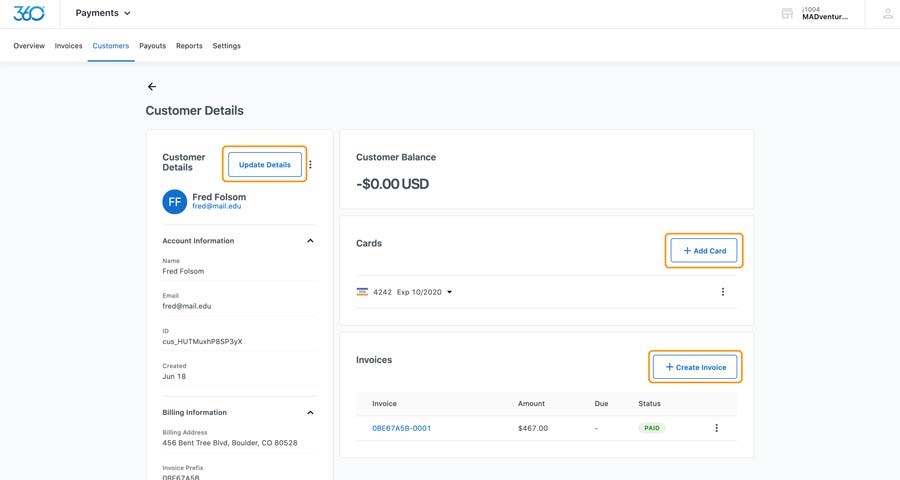The image size is (900, 480).
Task: Click the fred@mail.edu link under Fred Folsom
Action: (216, 206)
